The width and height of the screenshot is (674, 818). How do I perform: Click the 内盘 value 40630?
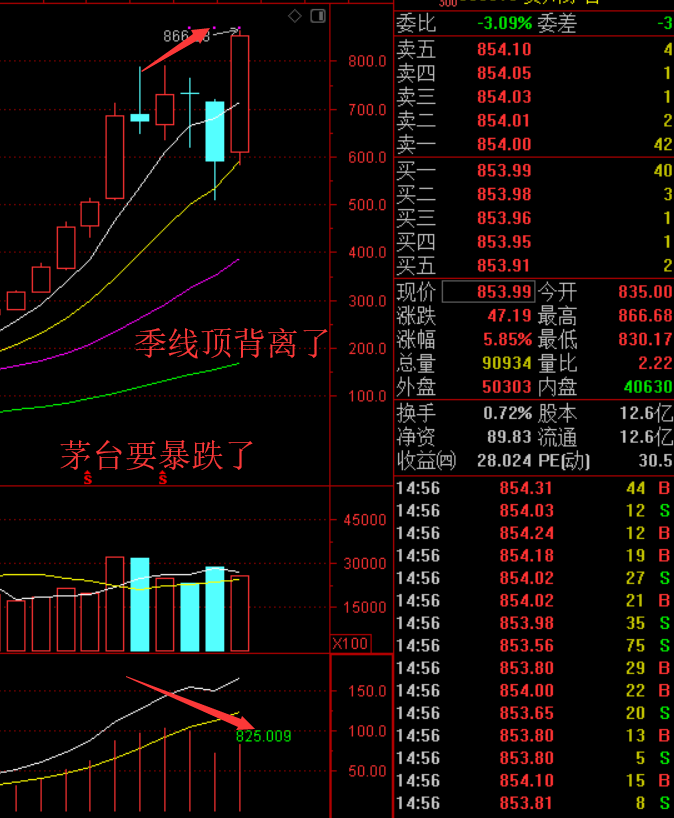[x=648, y=387]
